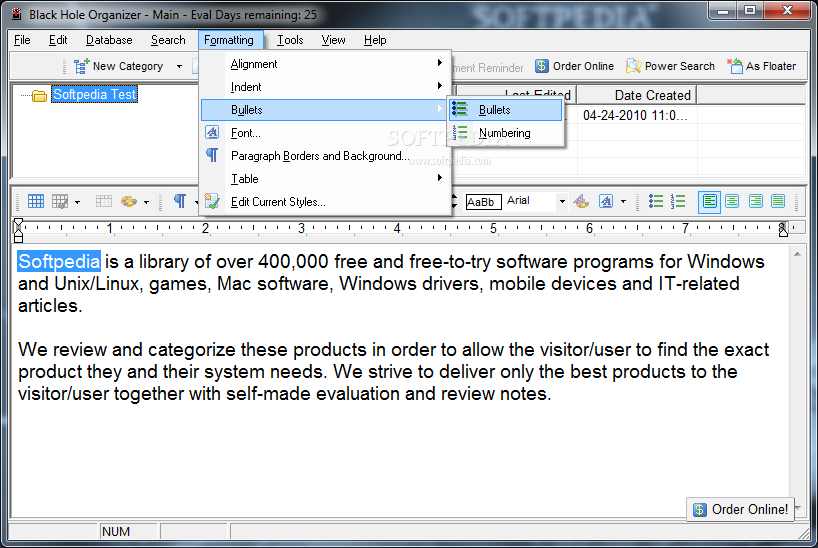Click the Softpedia Test folder icon
Screen dimensions: 818x548
tap(39, 96)
